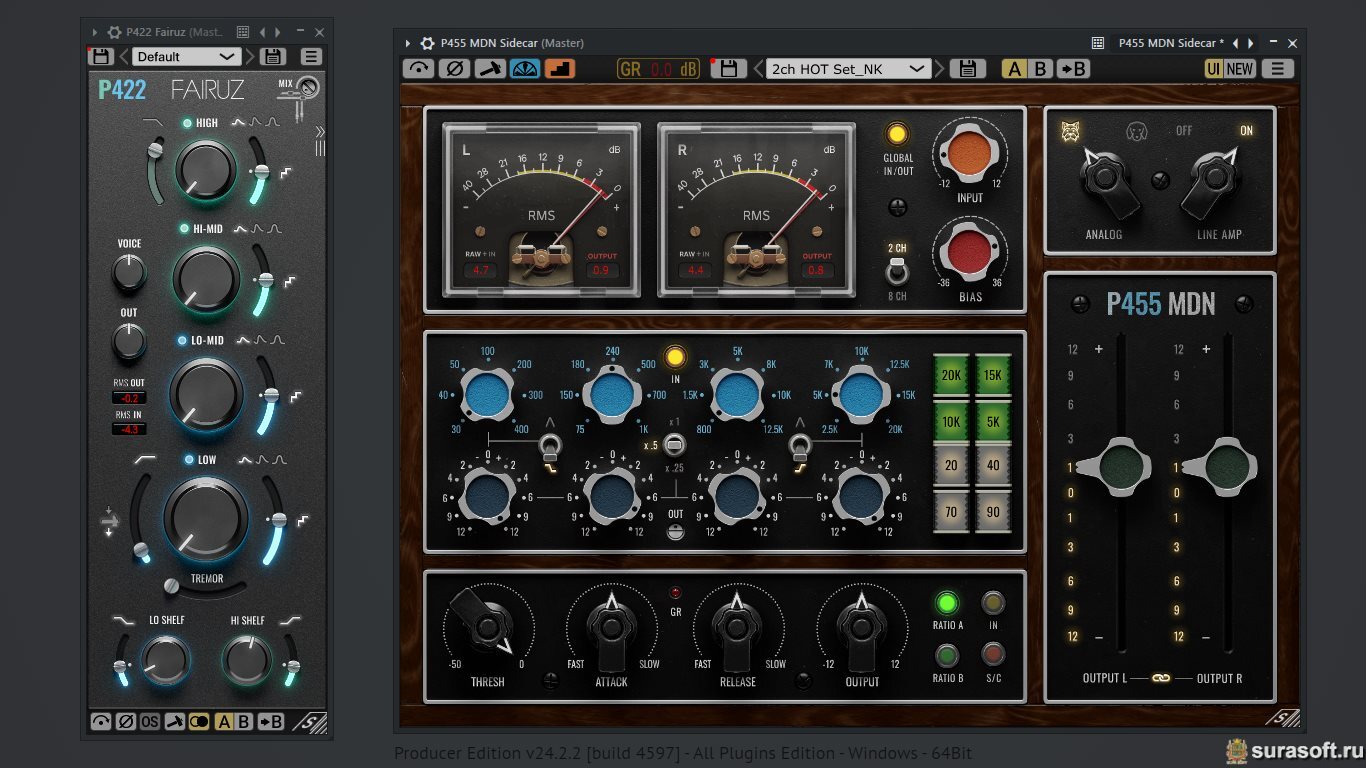This screenshot has width=1366, height=768.
Task: Click the hammer icon in P455 MDN toolbar
Action: click(x=489, y=69)
